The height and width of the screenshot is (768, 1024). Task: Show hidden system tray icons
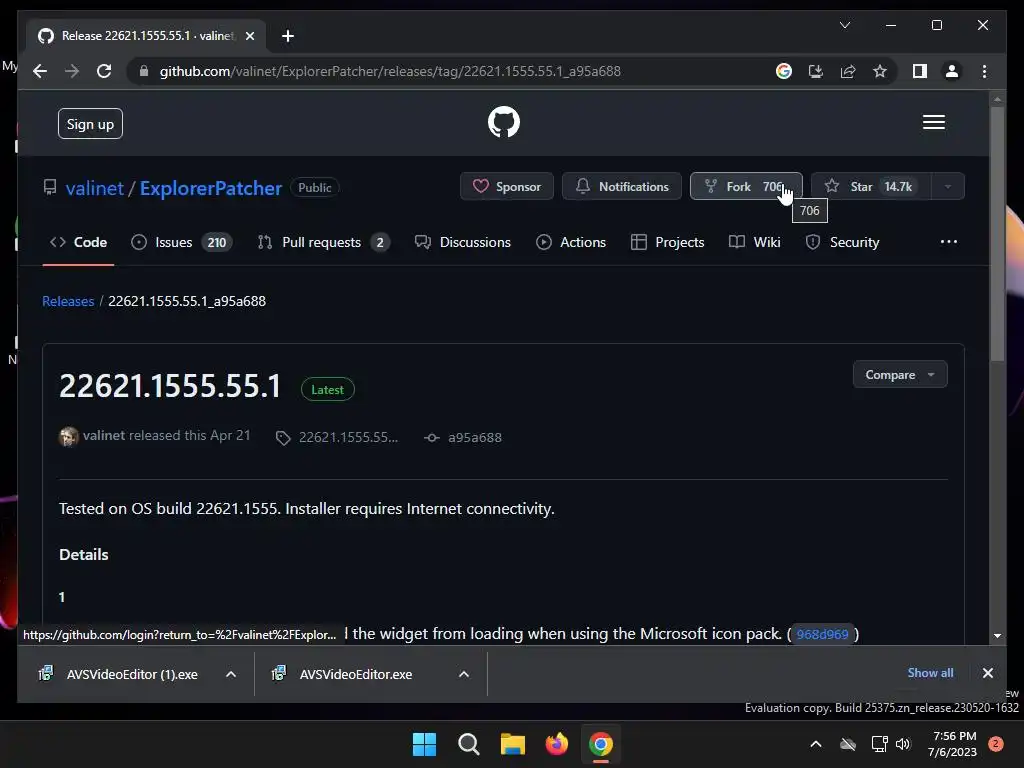click(x=816, y=744)
